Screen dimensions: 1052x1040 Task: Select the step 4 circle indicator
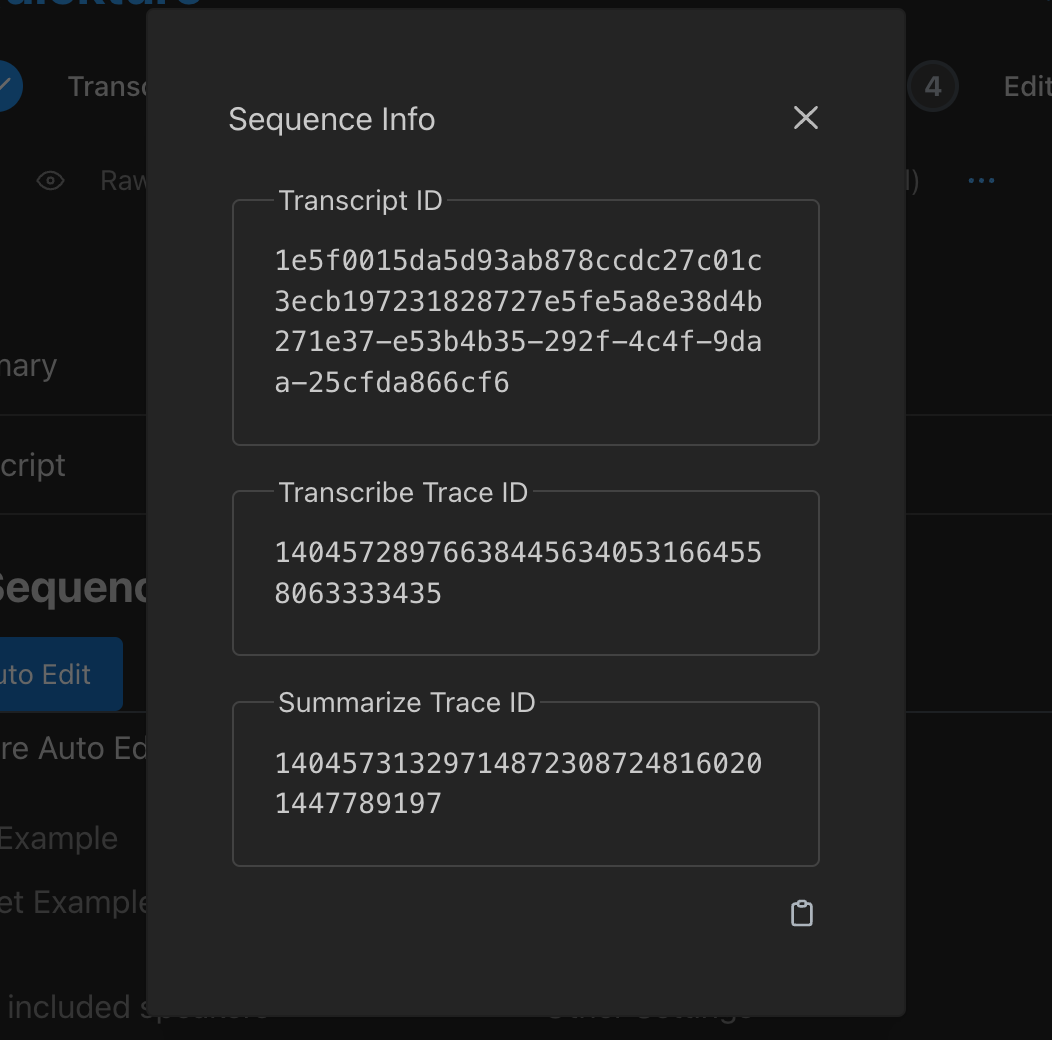tap(932, 87)
